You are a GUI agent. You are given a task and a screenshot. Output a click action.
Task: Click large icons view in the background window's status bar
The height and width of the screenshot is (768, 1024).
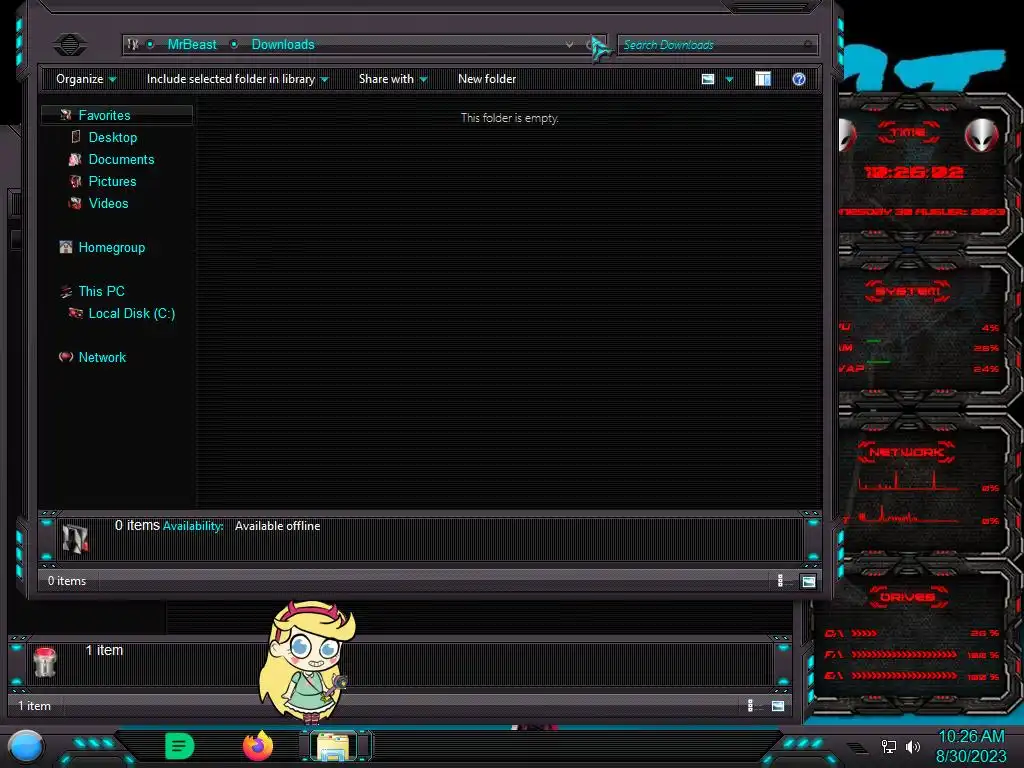(778, 705)
